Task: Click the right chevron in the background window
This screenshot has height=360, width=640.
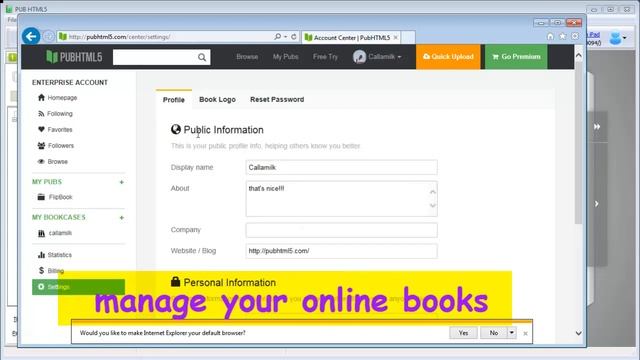Action: tap(597, 204)
